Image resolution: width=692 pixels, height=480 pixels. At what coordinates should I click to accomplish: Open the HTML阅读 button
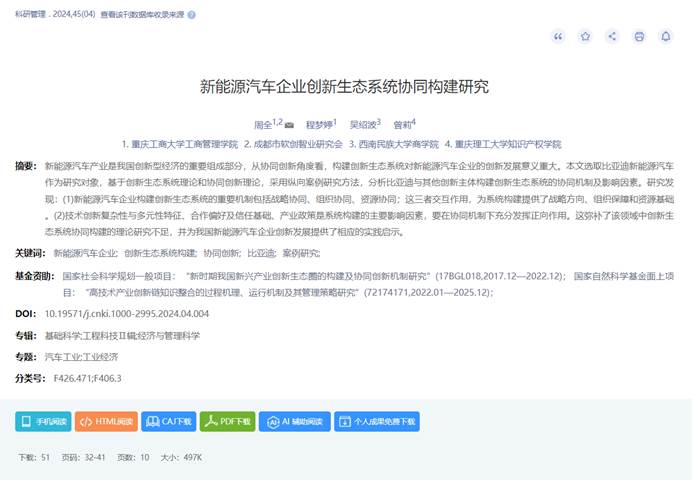[x=106, y=422]
